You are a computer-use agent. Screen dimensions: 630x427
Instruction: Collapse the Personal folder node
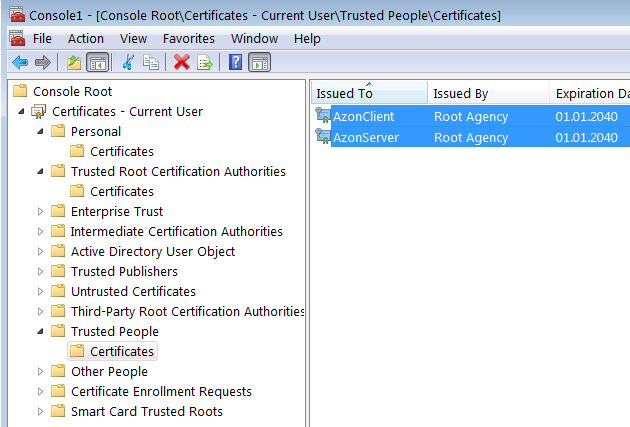pos(41,131)
